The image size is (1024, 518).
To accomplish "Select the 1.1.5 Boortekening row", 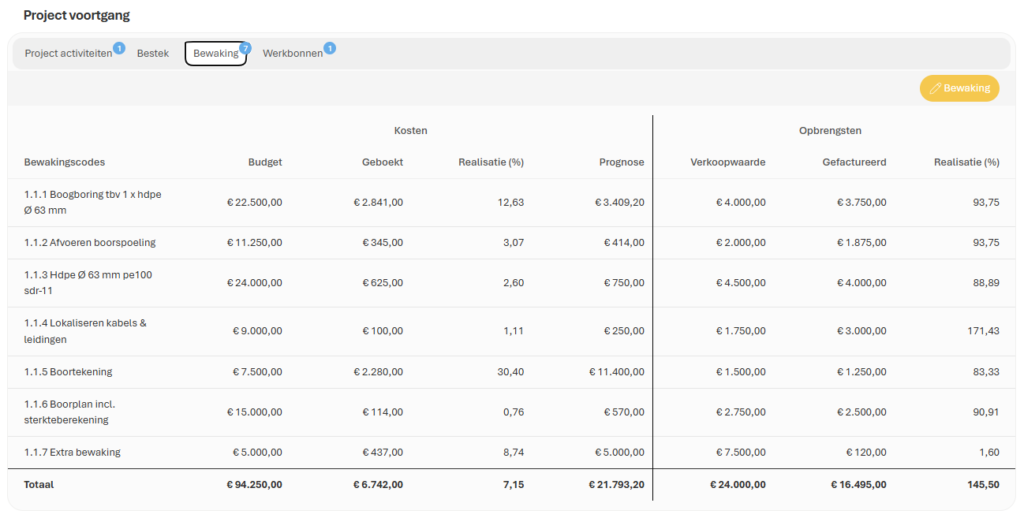I will (x=512, y=372).
